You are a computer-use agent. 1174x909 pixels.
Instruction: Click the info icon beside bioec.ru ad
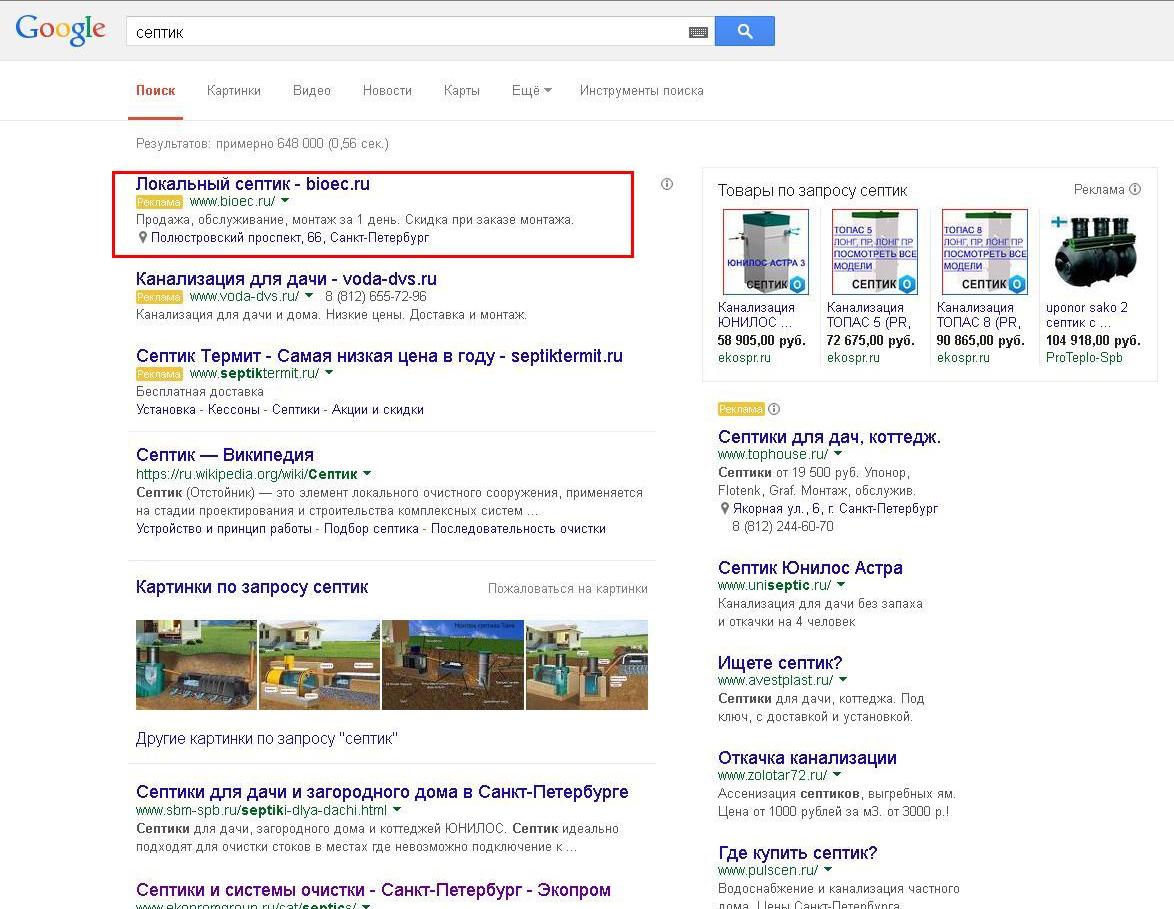pyautogui.click(x=666, y=183)
